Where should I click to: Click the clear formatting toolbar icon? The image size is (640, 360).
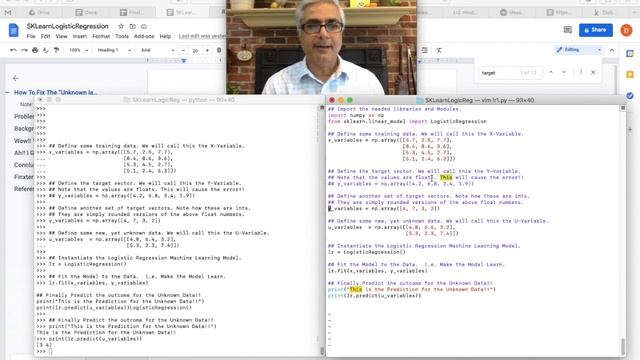tap(439, 50)
